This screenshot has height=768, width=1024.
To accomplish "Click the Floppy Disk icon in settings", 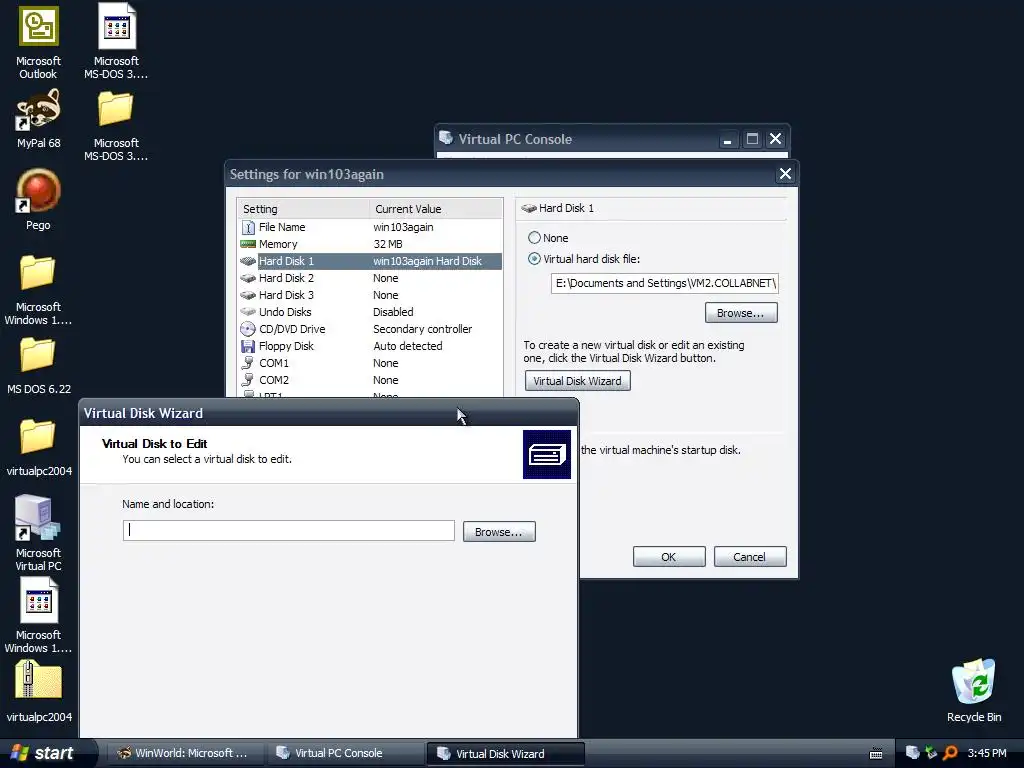I will coord(248,346).
